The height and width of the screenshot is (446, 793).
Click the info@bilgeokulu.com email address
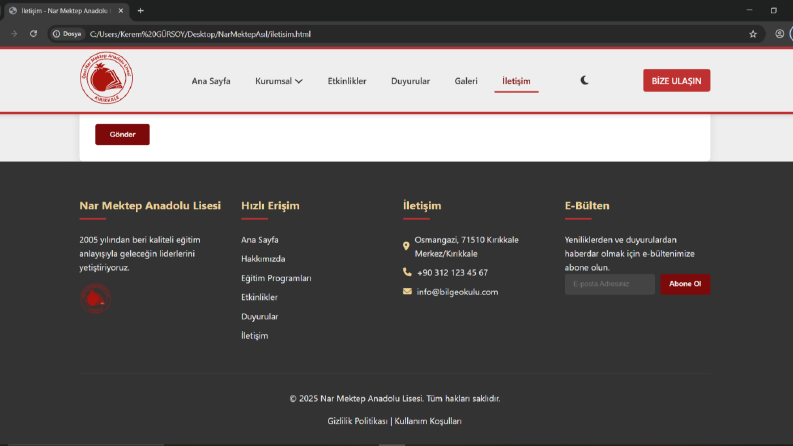pos(457,292)
